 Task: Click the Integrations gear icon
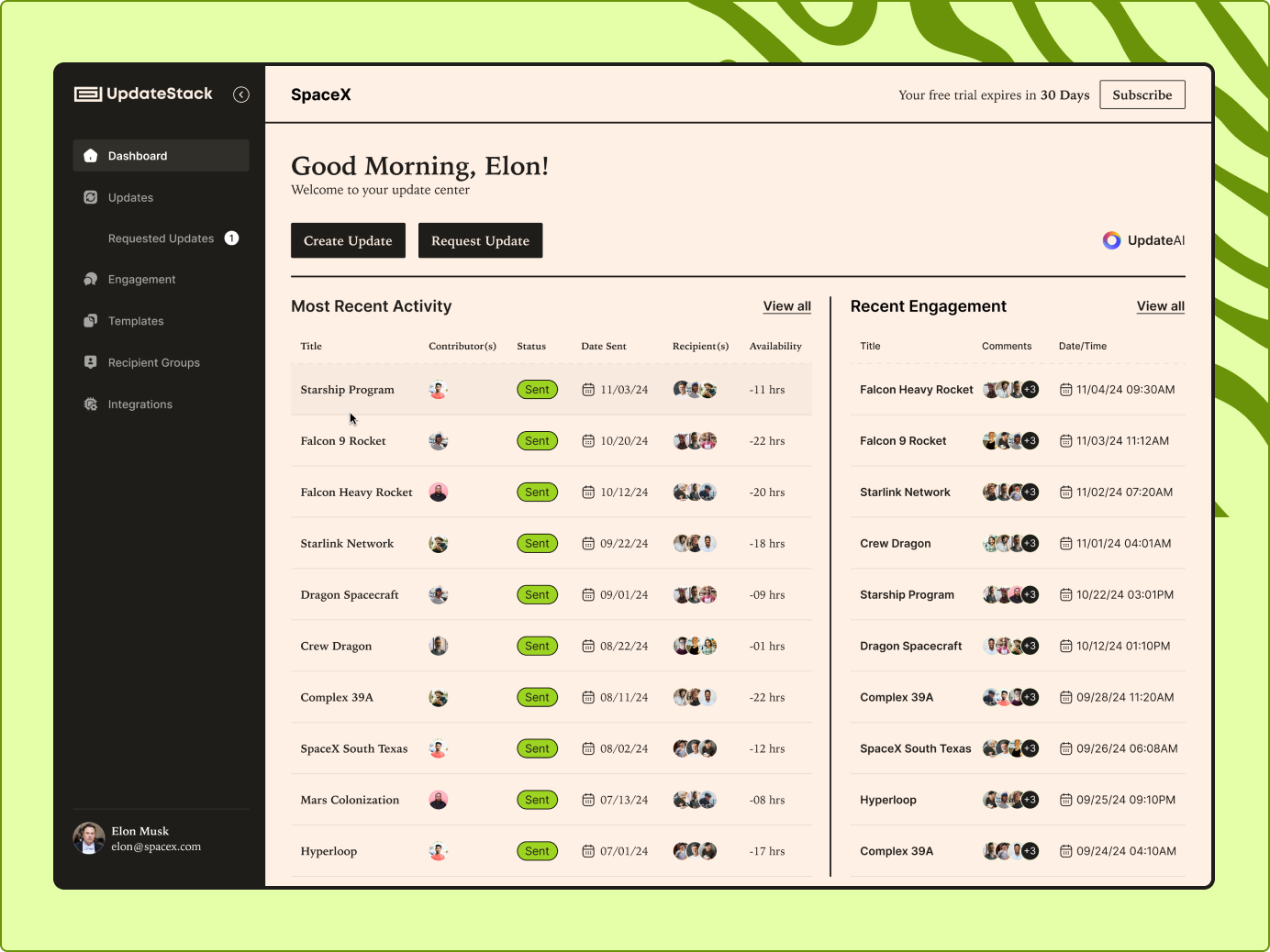(91, 404)
